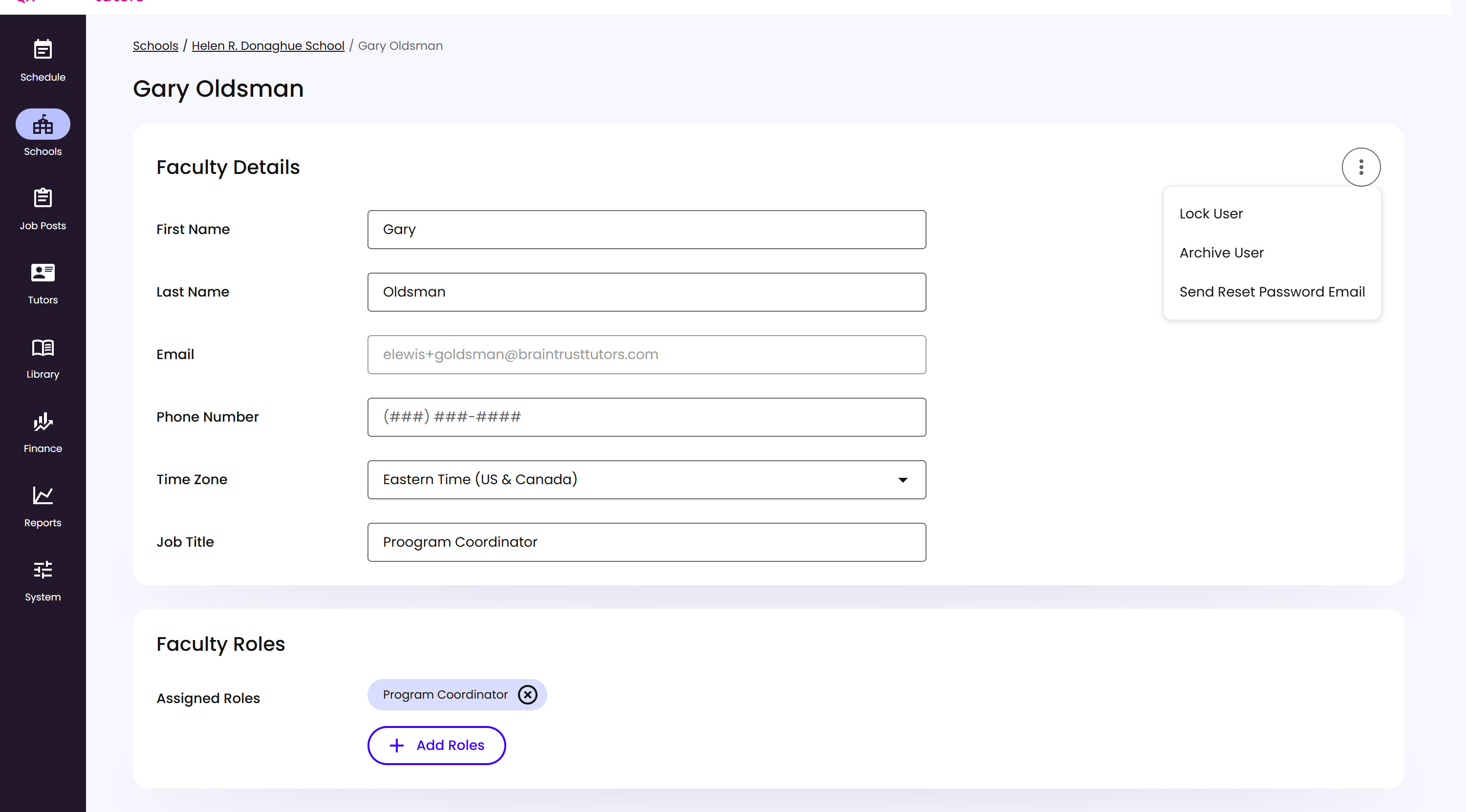Screen dimensions: 1466x812
Task: Open the Schedule section icon
Action: tap(43, 49)
